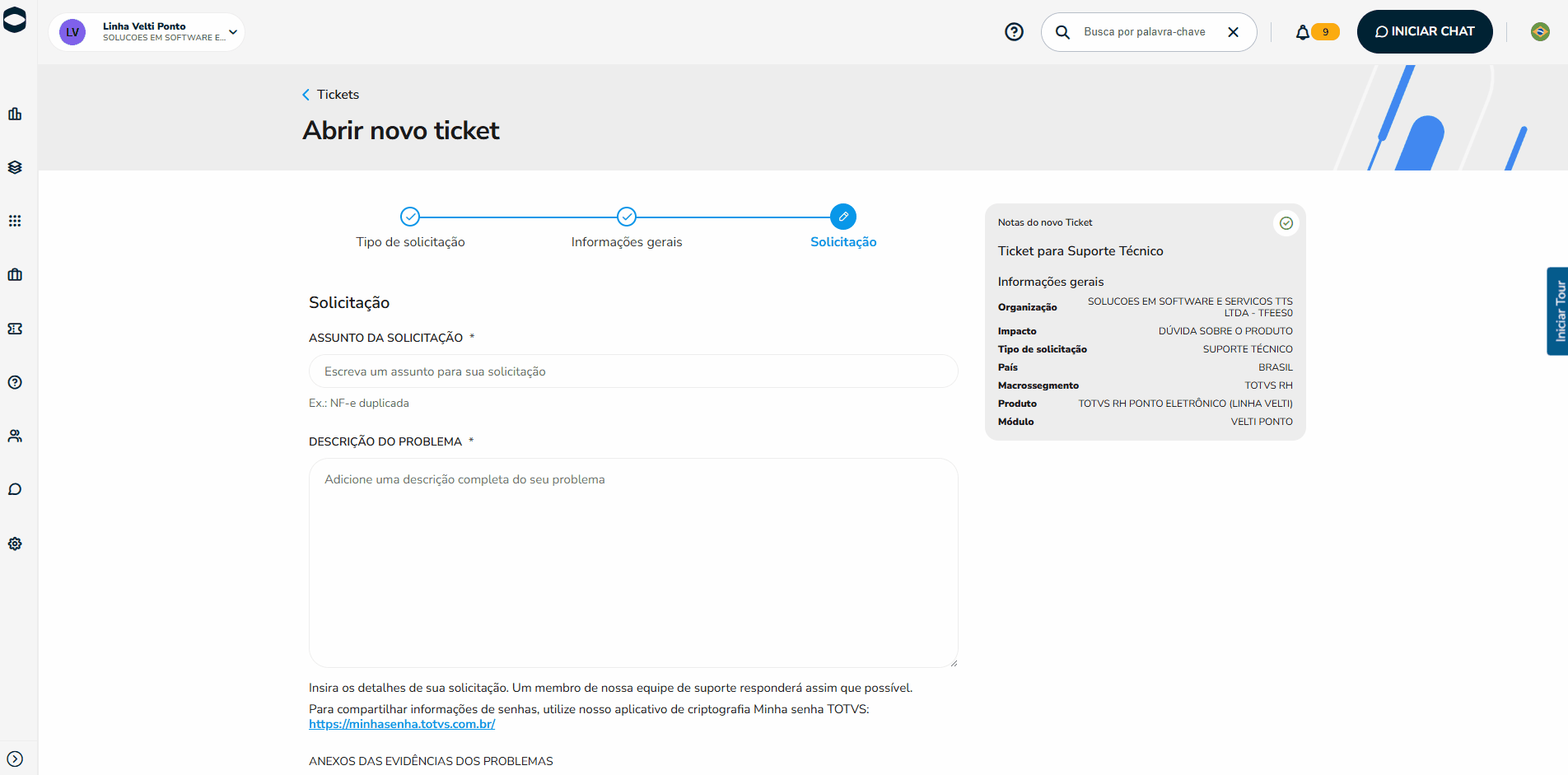Viewport: 1568px width, 775px height.
Task: Focus the Descrição do problema text area
Action: [633, 563]
